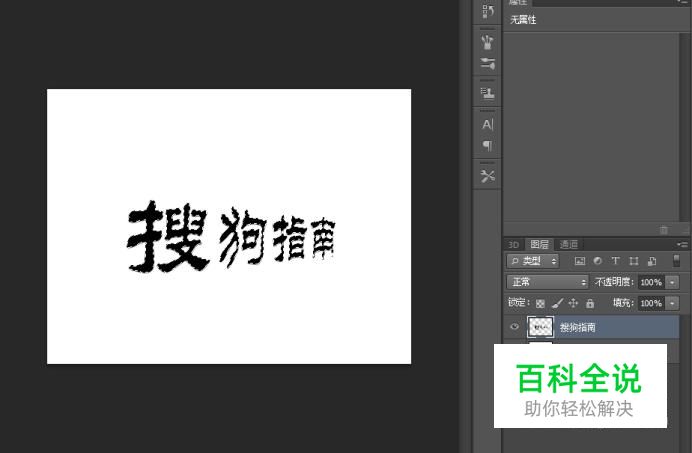Filter layers by adjustment layers icon
Image resolution: width=692 pixels, height=453 pixels.
coord(598,261)
